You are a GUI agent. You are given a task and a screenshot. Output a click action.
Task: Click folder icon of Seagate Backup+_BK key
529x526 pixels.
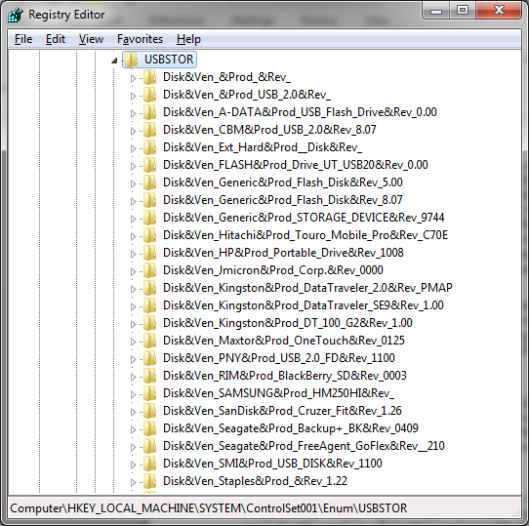point(149,428)
